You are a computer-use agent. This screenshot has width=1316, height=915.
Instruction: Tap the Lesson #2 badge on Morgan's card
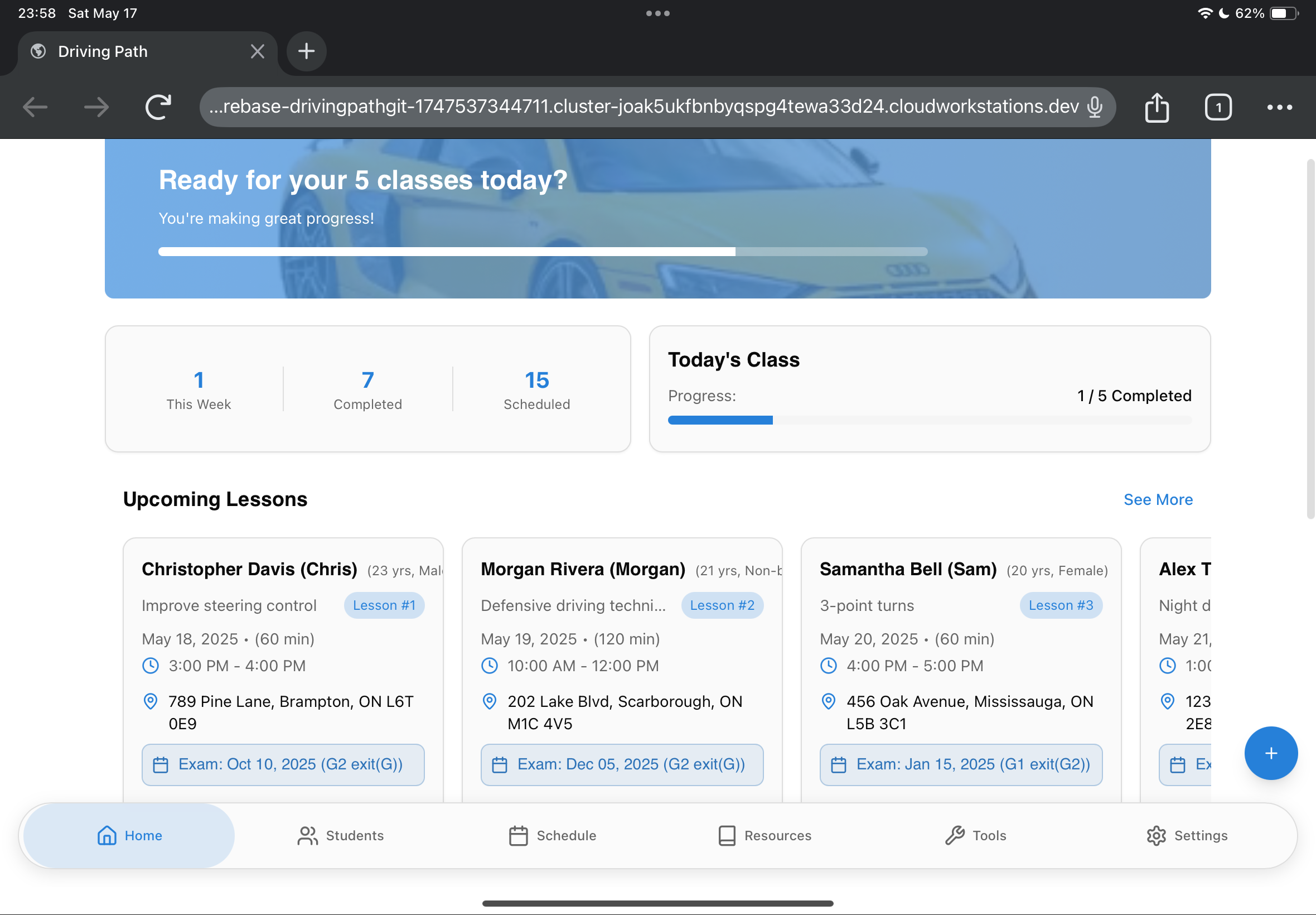(722, 605)
